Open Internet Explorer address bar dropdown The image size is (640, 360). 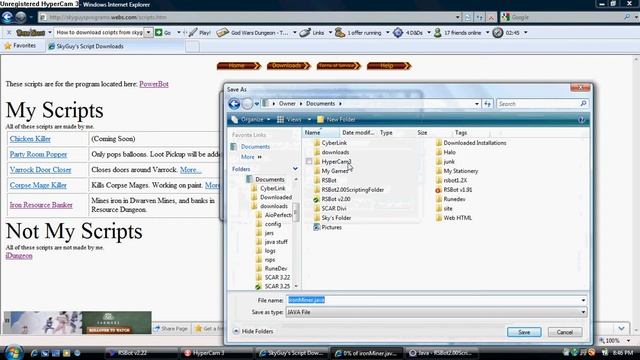(458, 17)
